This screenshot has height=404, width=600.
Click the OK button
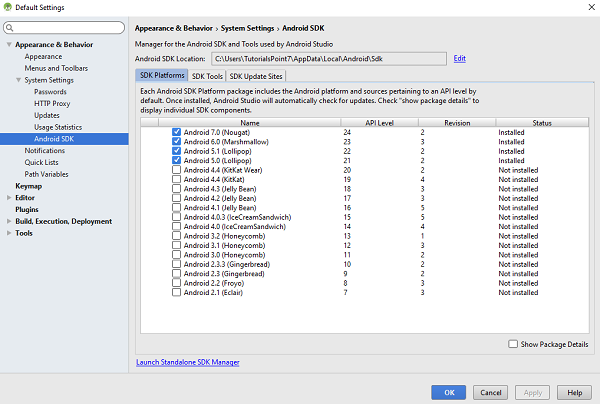[449, 392]
